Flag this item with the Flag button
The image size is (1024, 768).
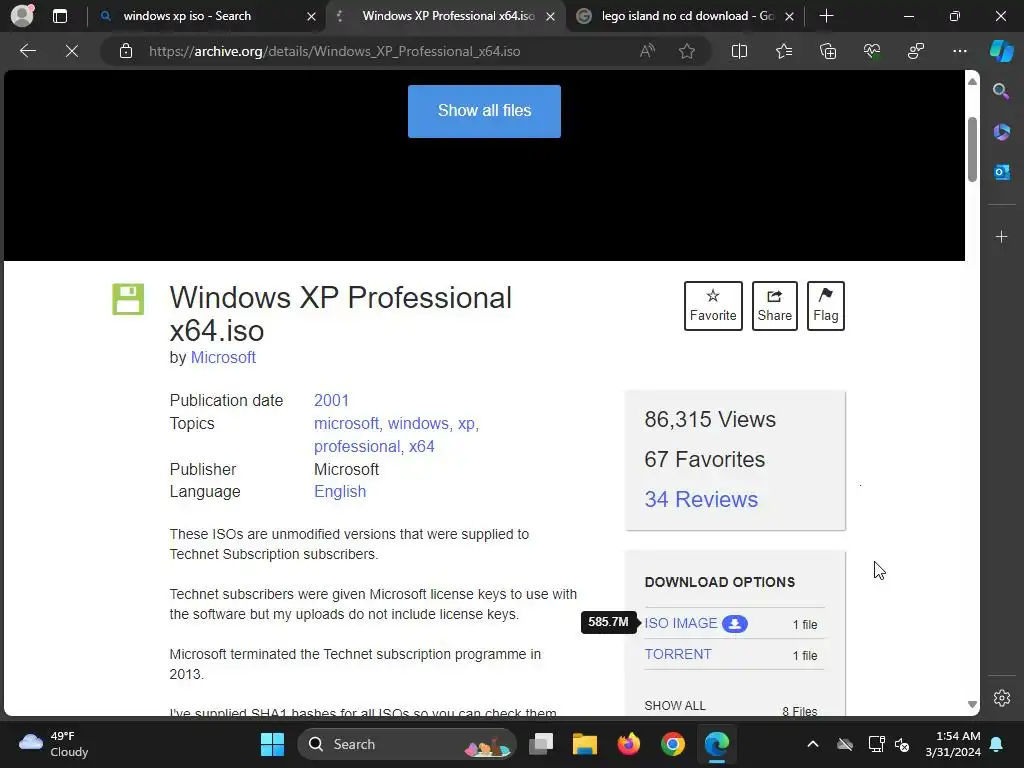pos(825,306)
